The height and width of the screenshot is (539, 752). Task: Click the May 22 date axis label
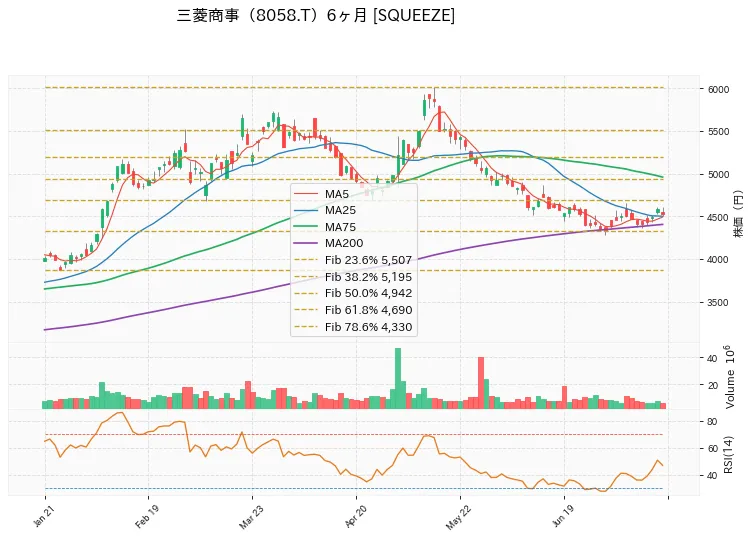tap(458, 517)
